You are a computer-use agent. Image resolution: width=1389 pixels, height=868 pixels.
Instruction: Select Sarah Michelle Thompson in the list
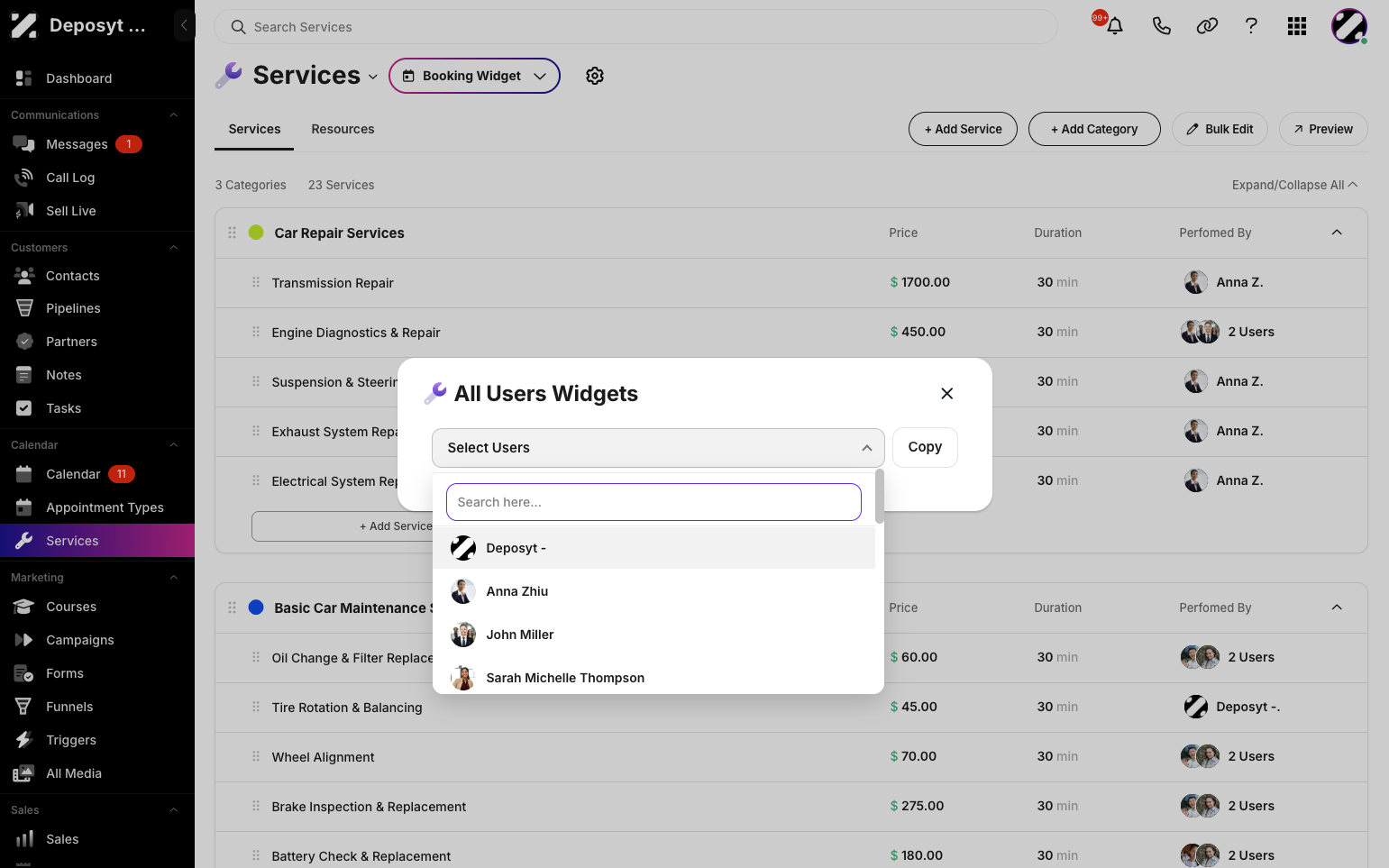tap(653, 678)
